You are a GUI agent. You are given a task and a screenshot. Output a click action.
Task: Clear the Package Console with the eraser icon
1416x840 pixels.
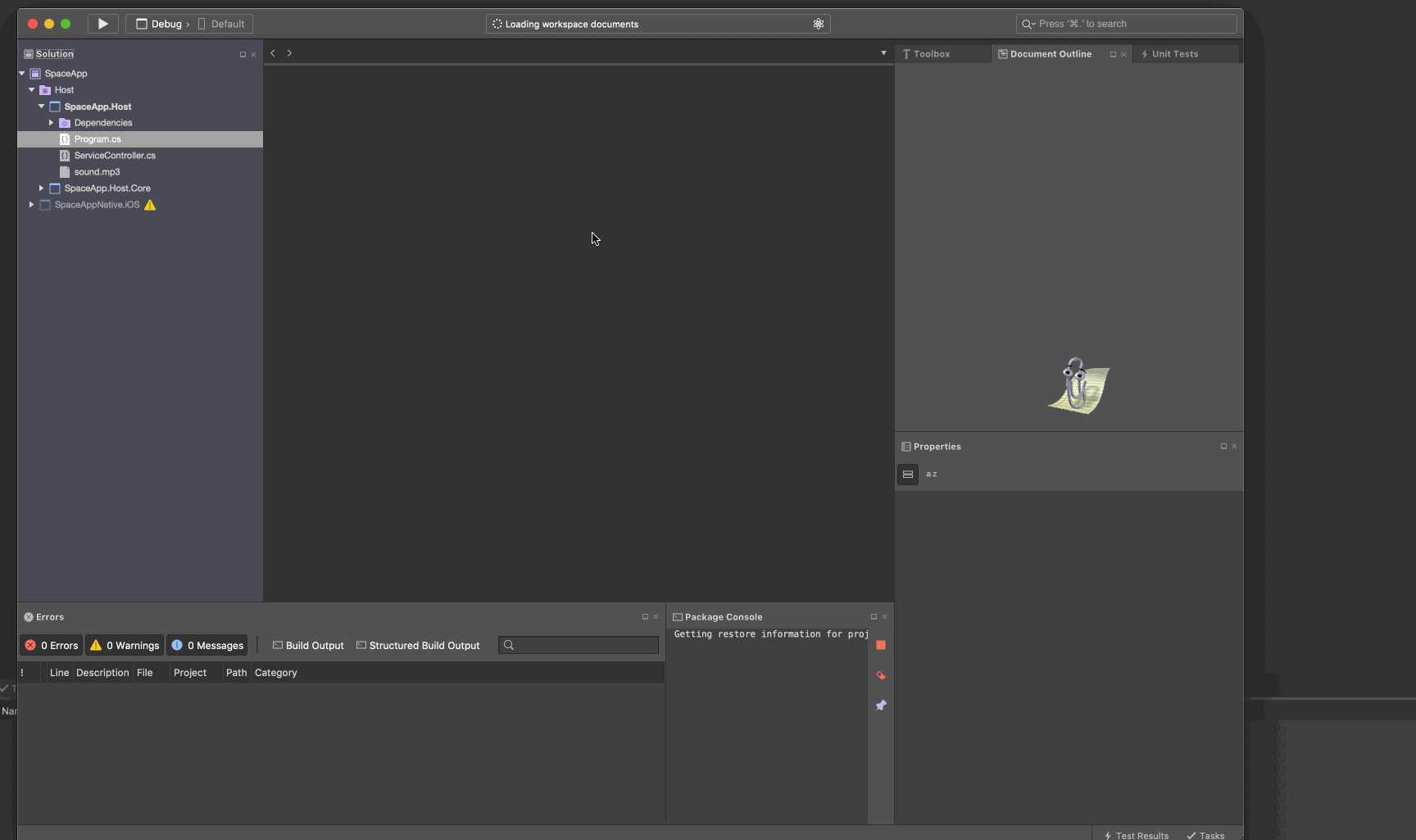click(881, 675)
